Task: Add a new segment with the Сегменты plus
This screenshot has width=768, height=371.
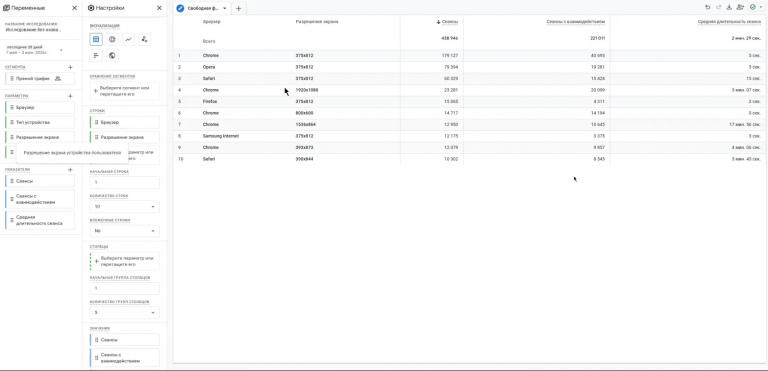Action: (70, 67)
